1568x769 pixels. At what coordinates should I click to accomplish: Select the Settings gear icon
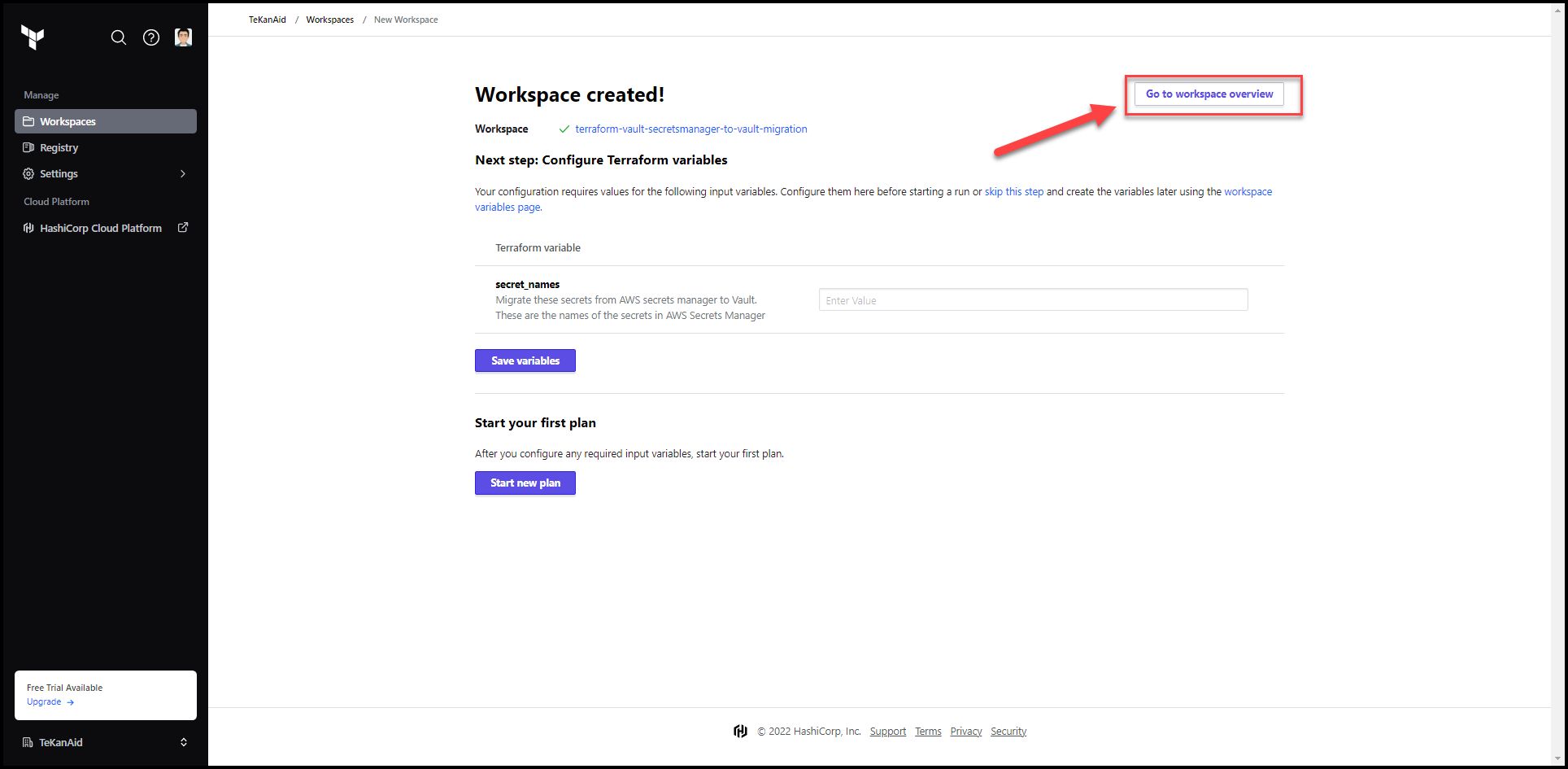click(x=28, y=173)
